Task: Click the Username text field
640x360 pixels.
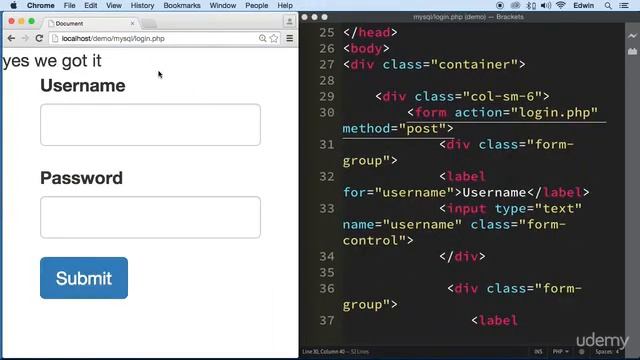Action: click(150, 124)
